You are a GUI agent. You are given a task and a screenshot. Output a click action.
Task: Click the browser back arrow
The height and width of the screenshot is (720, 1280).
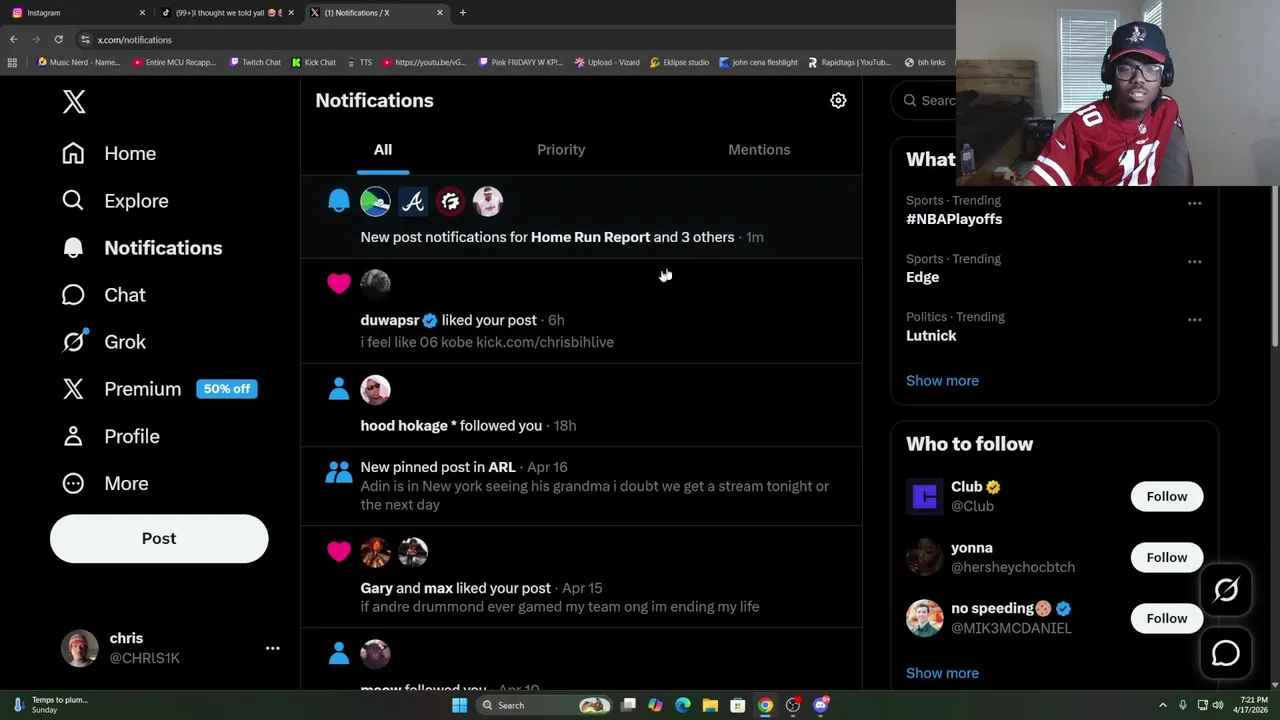pos(13,39)
